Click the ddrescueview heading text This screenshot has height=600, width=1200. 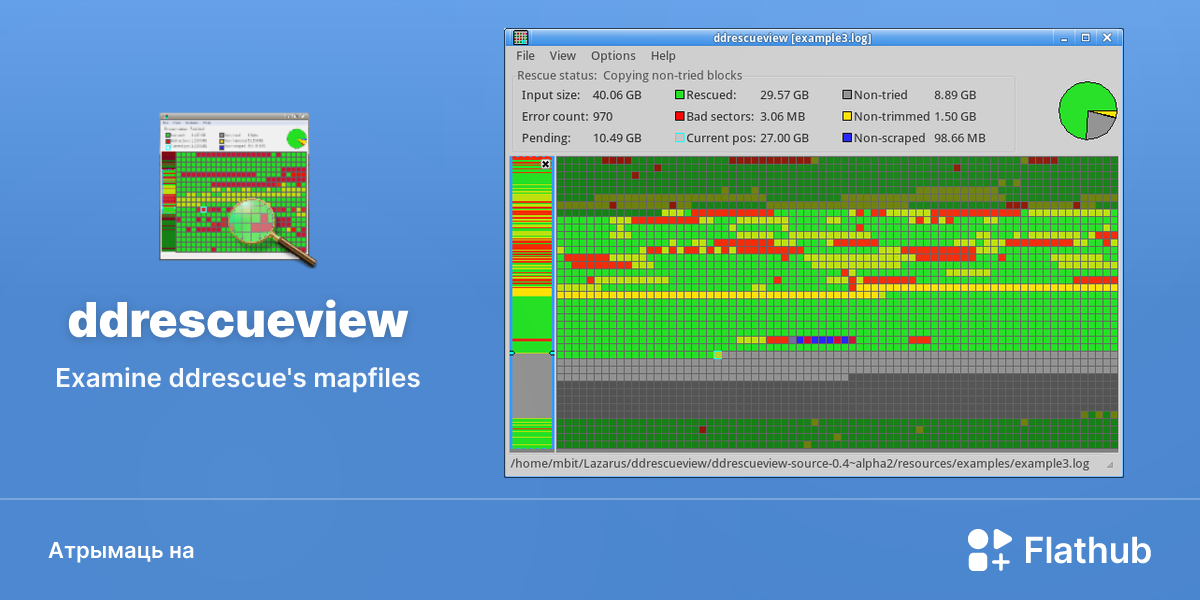[x=238, y=320]
